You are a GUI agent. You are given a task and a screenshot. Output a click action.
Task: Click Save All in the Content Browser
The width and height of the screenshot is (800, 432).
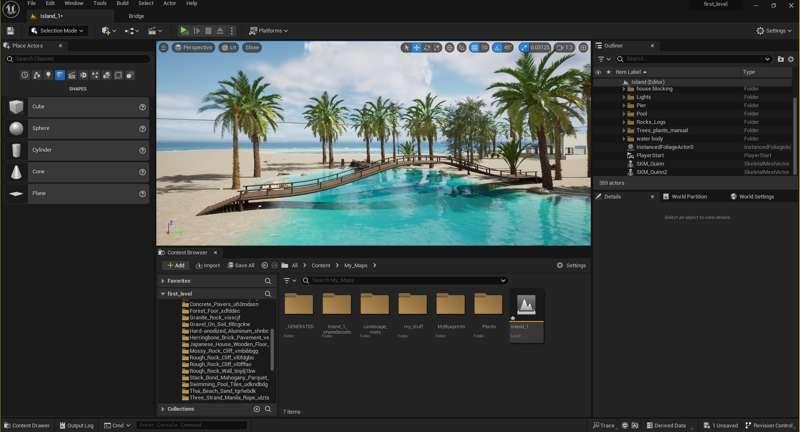[x=241, y=265]
